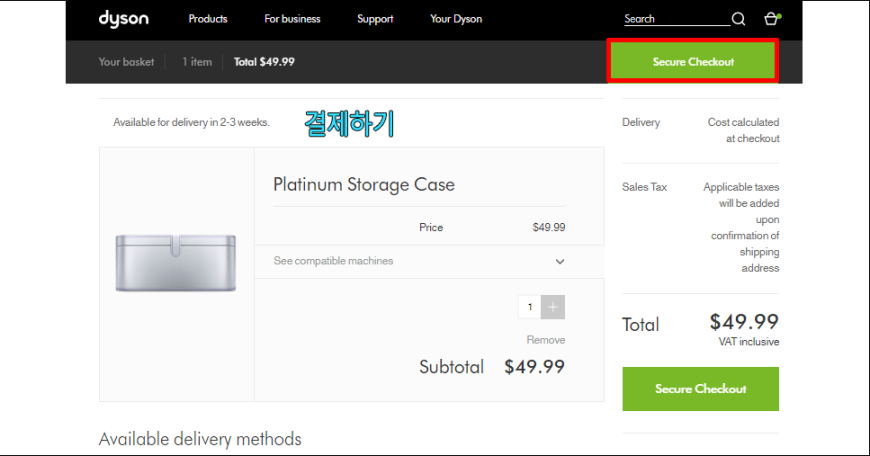This screenshot has height=456, width=870.
Task: Click the lower Secure Checkout button
Action: pyautogui.click(x=700, y=389)
